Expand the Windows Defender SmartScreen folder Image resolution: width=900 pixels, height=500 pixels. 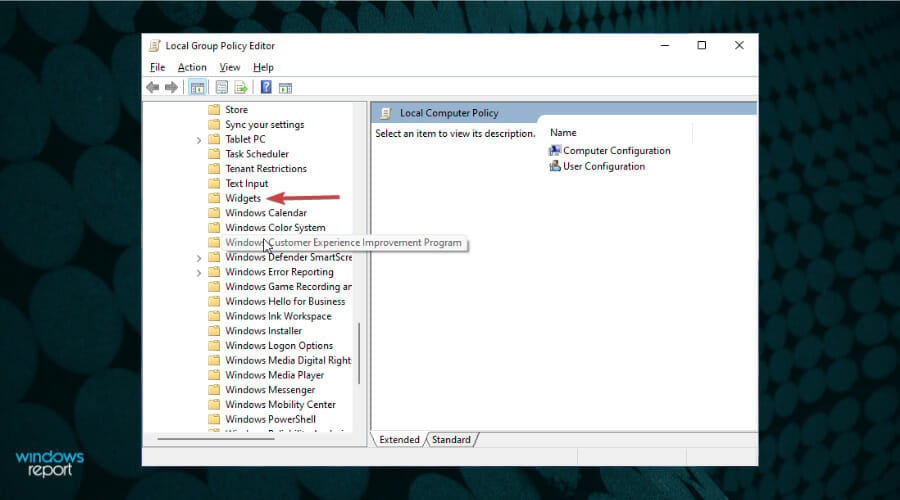[x=199, y=258]
